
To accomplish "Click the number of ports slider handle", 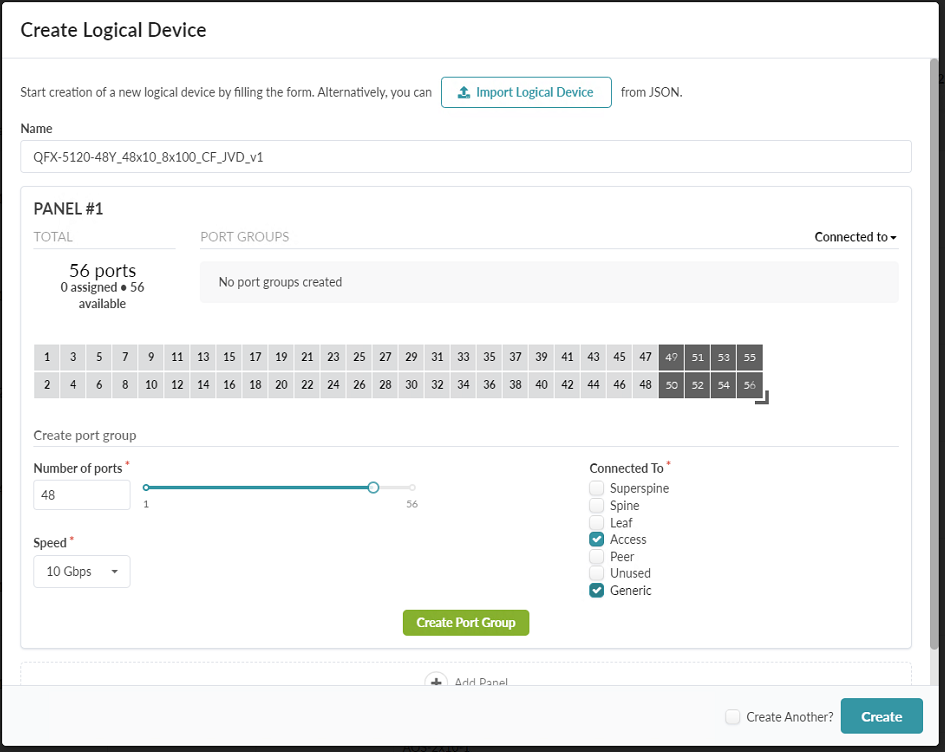I will 373,487.
